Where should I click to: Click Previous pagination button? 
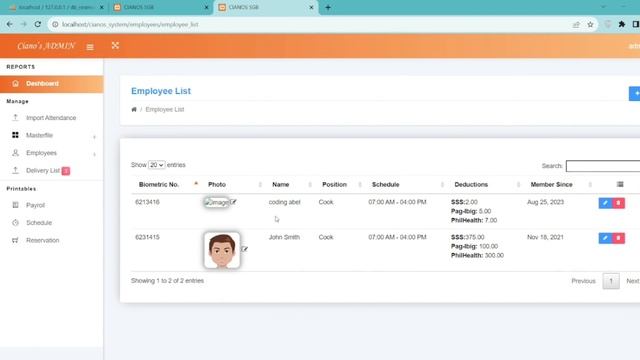[583, 281]
